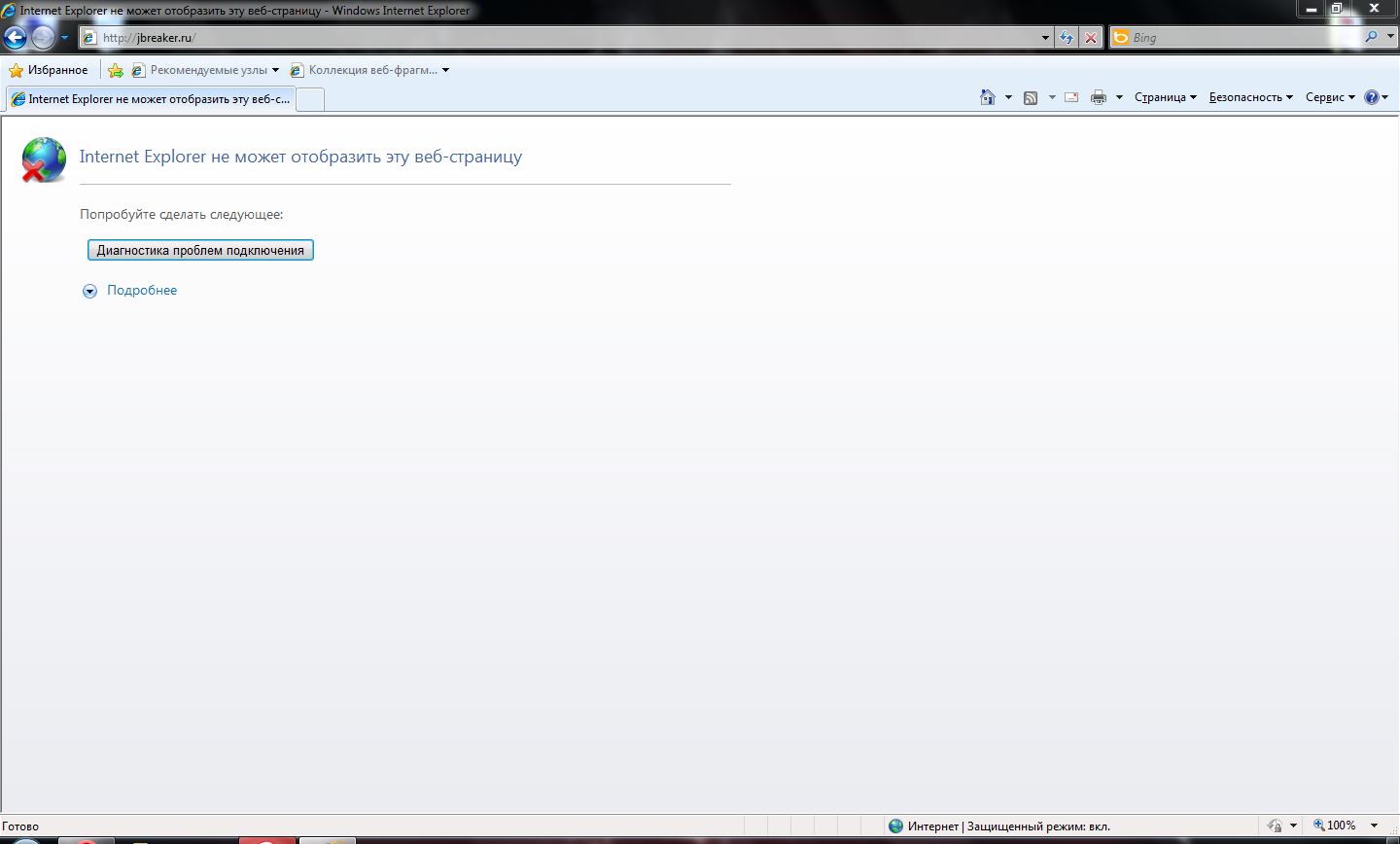The height and width of the screenshot is (844, 1400).
Task: Click the Internet Explorer icon in the title bar
Action: (9, 11)
